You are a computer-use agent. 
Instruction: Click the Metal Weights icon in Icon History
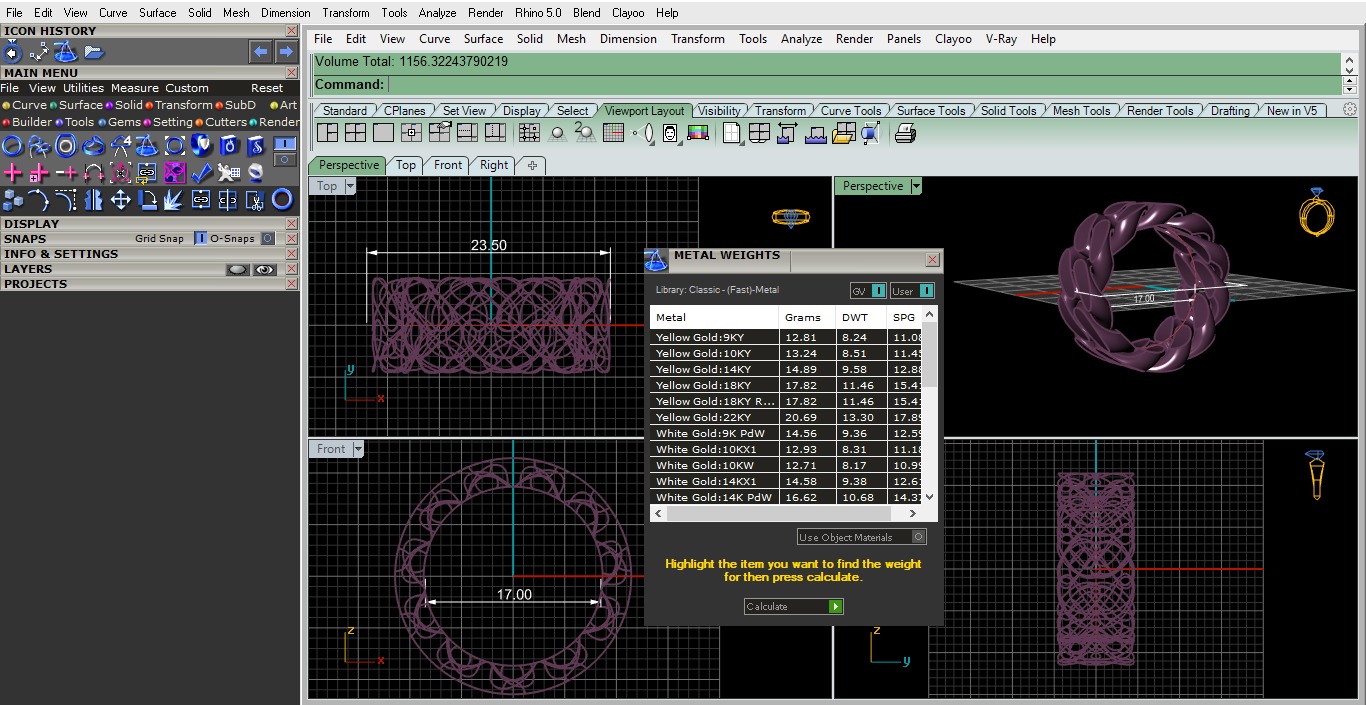(66, 51)
